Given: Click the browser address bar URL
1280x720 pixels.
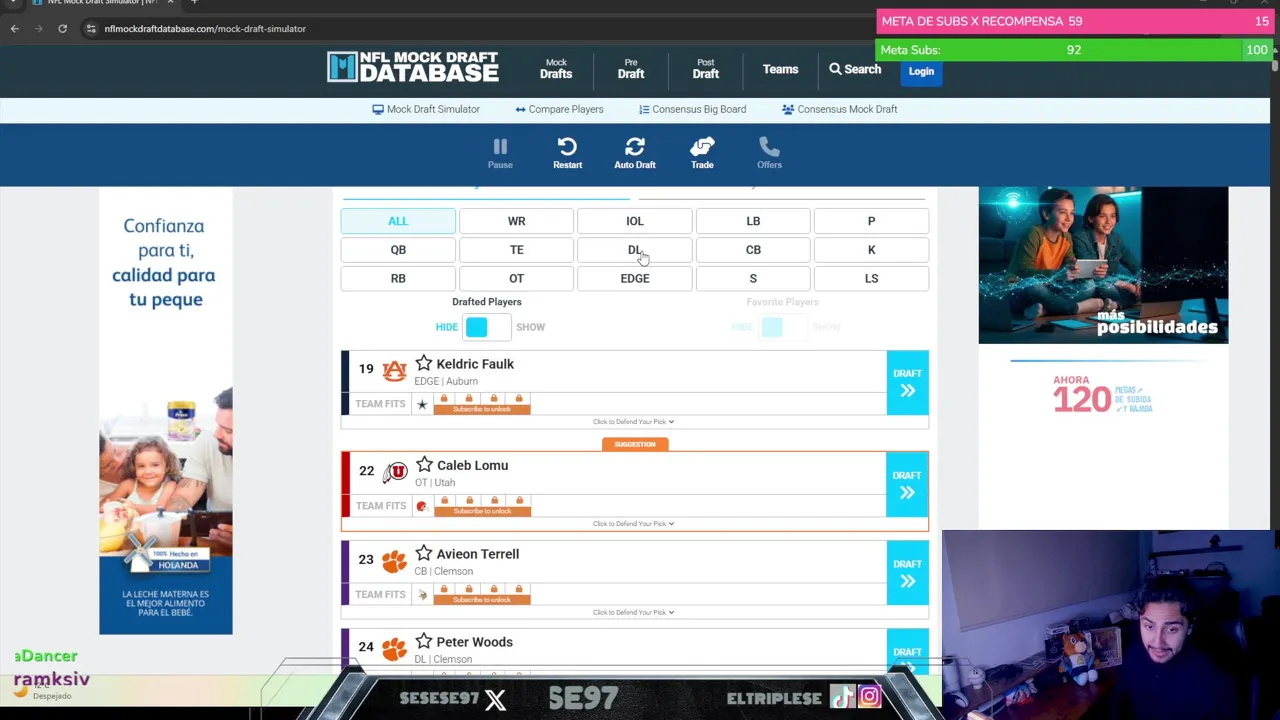Looking at the screenshot, I should click(x=205, y=29).
